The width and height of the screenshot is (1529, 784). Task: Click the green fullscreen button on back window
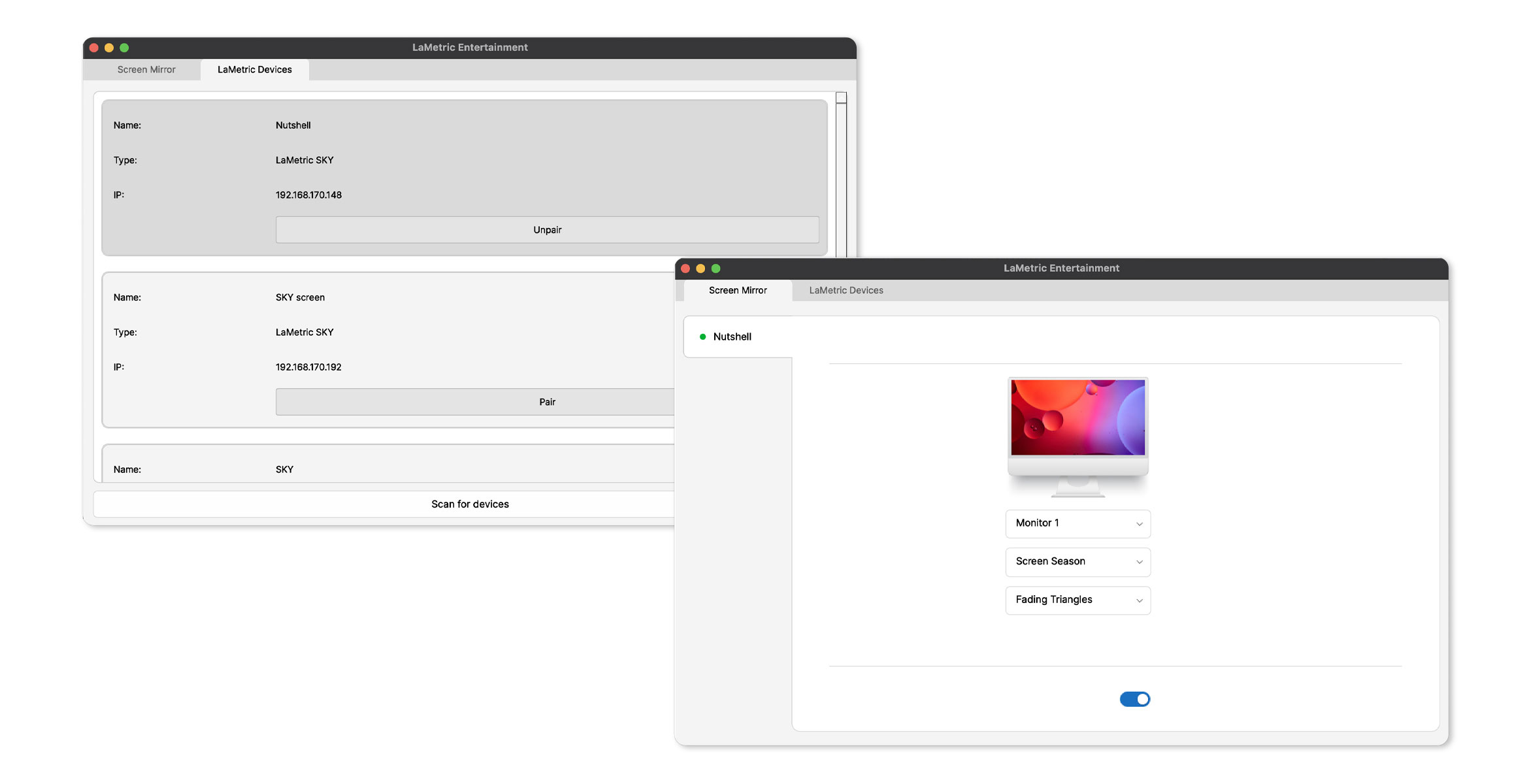pos(125,47)
